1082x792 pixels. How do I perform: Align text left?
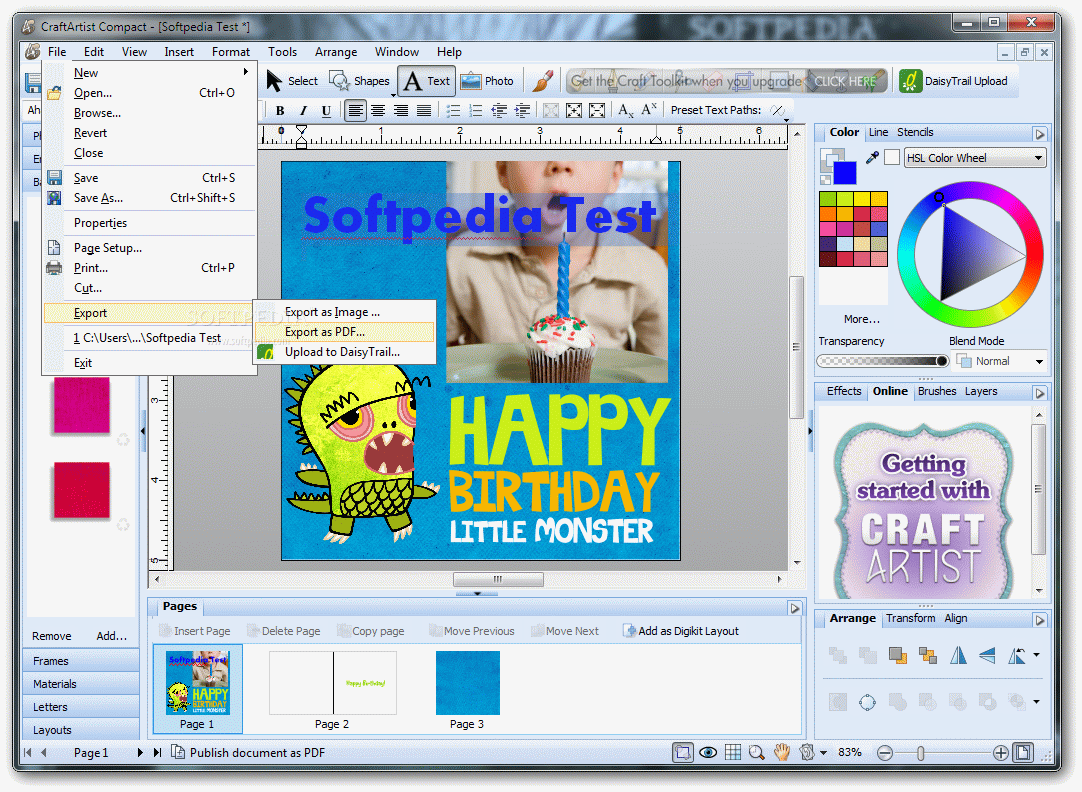pos(355,110)
